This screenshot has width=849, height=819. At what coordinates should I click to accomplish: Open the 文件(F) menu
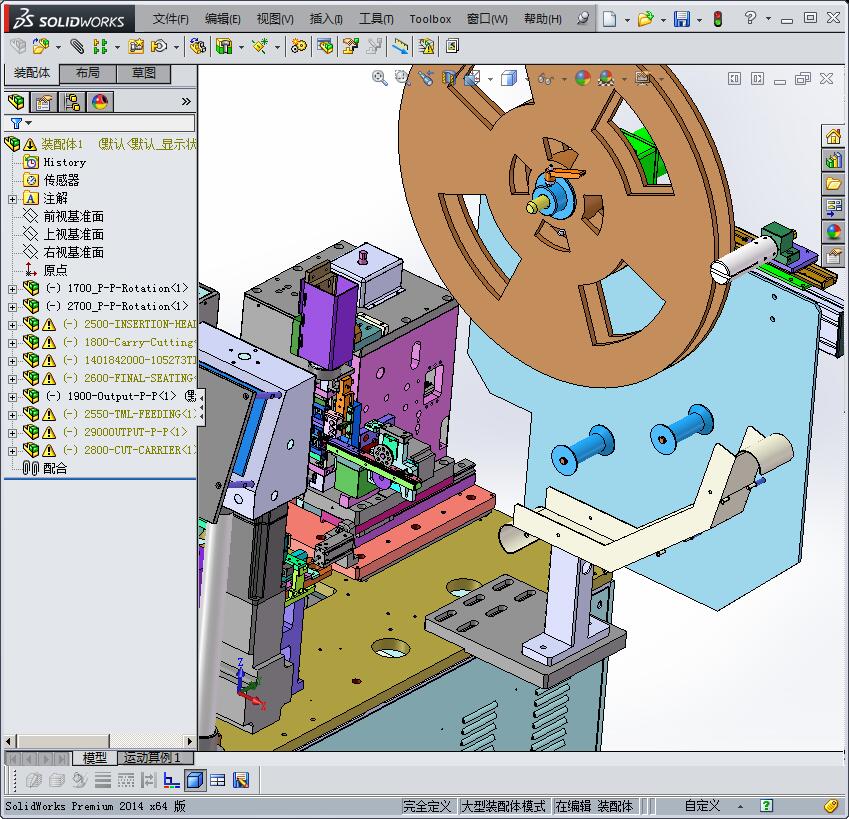click(171, 19)
